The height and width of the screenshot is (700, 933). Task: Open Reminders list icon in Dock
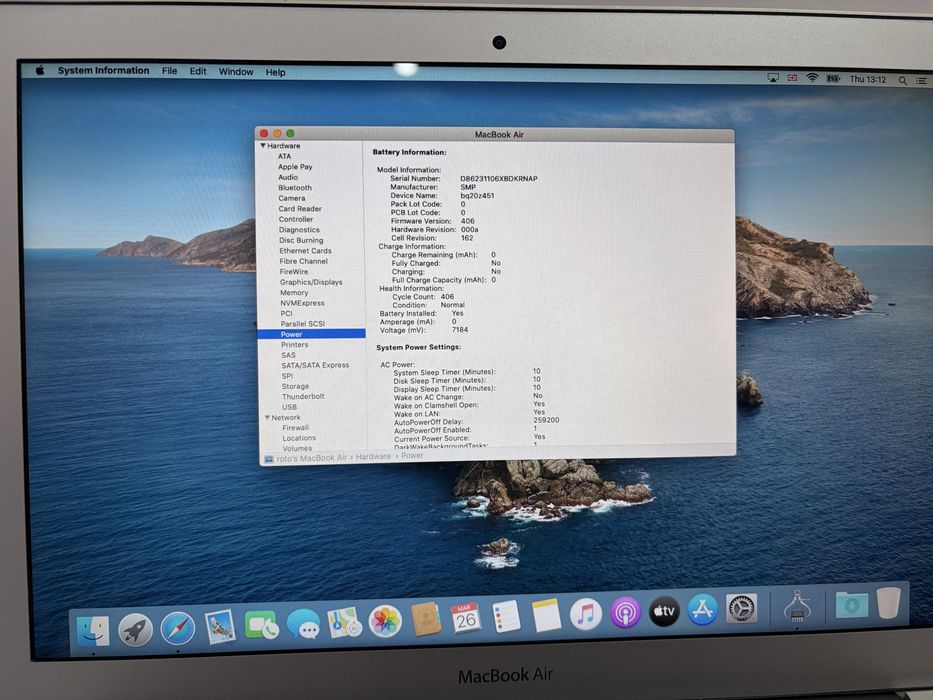click(506, 616)
